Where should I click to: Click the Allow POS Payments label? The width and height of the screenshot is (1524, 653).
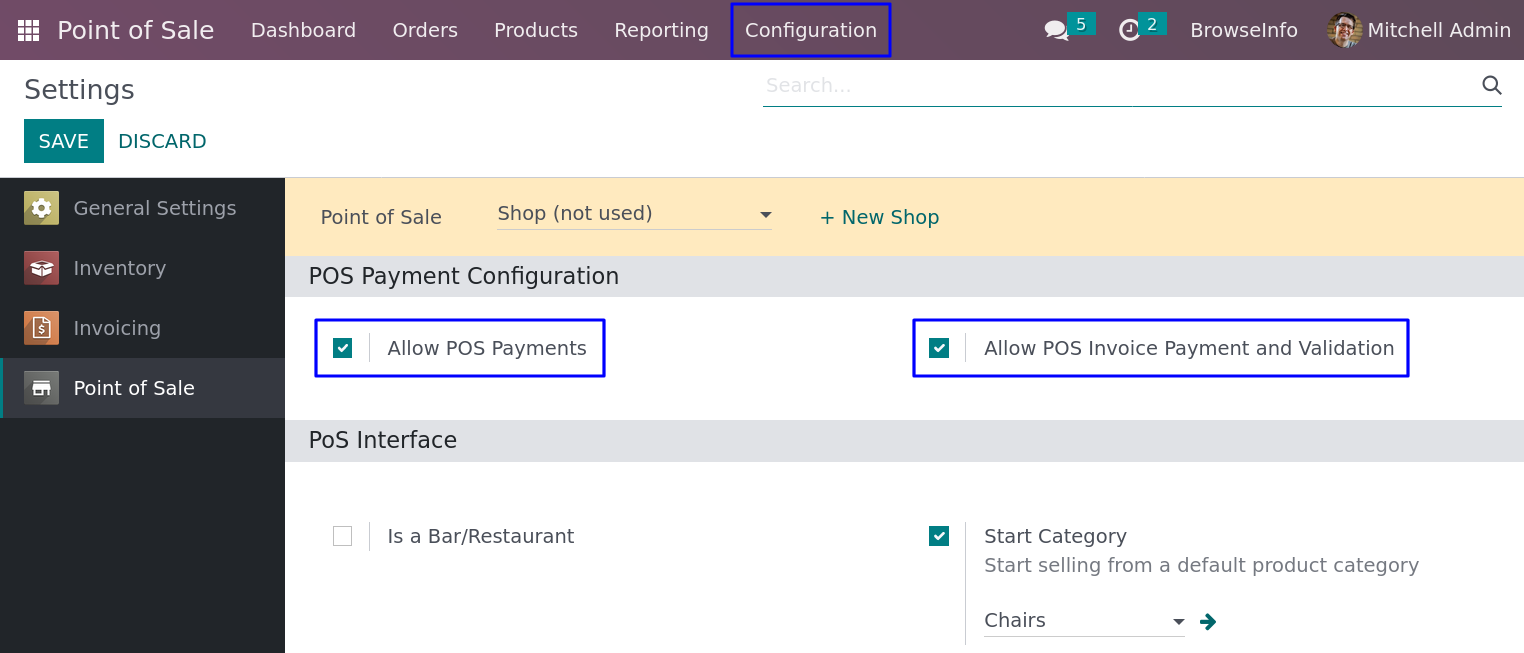click(487, 348)
